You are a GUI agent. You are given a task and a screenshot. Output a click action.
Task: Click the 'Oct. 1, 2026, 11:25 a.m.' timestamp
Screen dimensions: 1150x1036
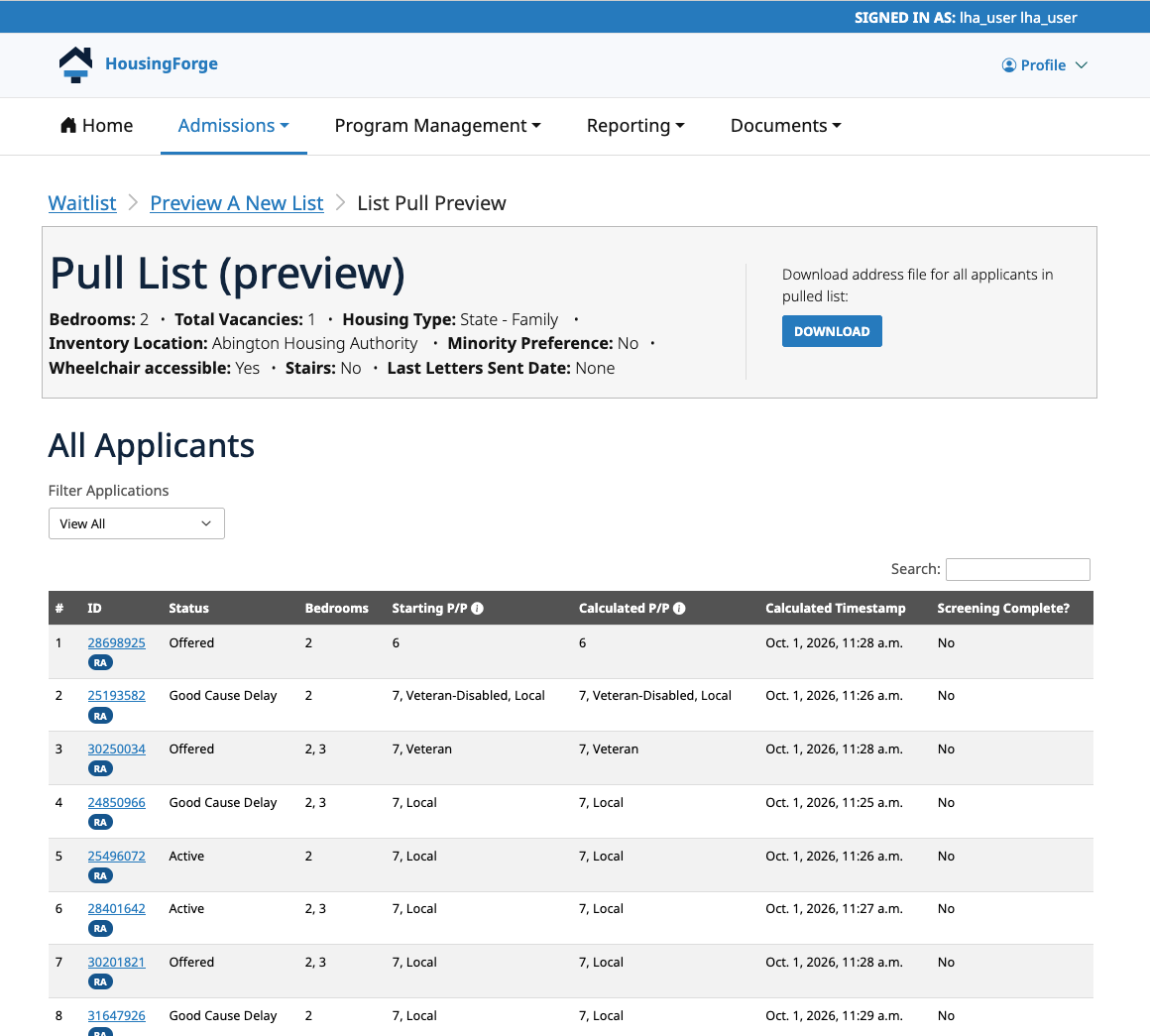835,803
